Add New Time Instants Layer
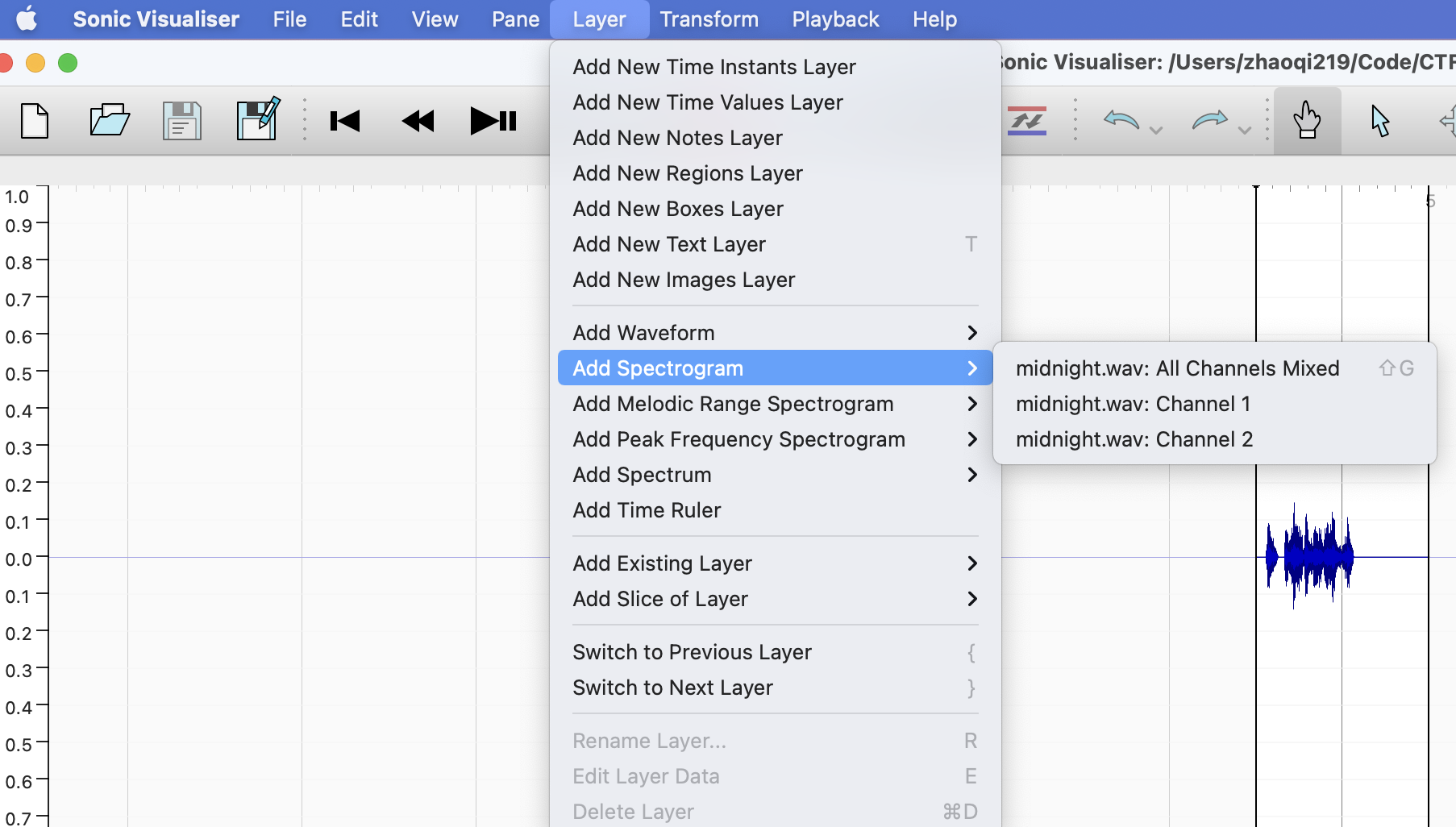This screenshot has height=827, width=1456. 713,67
